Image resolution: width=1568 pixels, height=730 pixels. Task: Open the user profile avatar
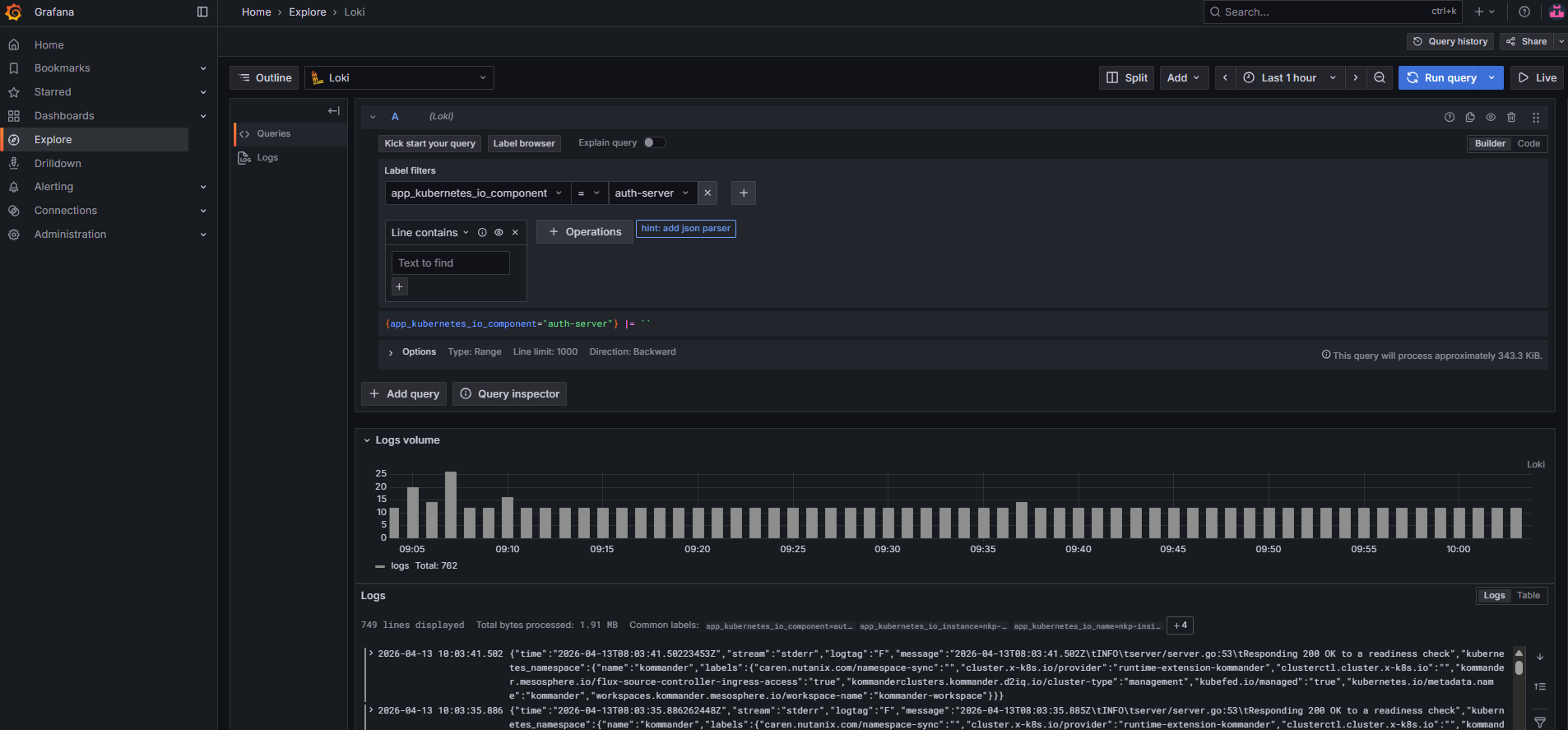tap(1556, 12)
